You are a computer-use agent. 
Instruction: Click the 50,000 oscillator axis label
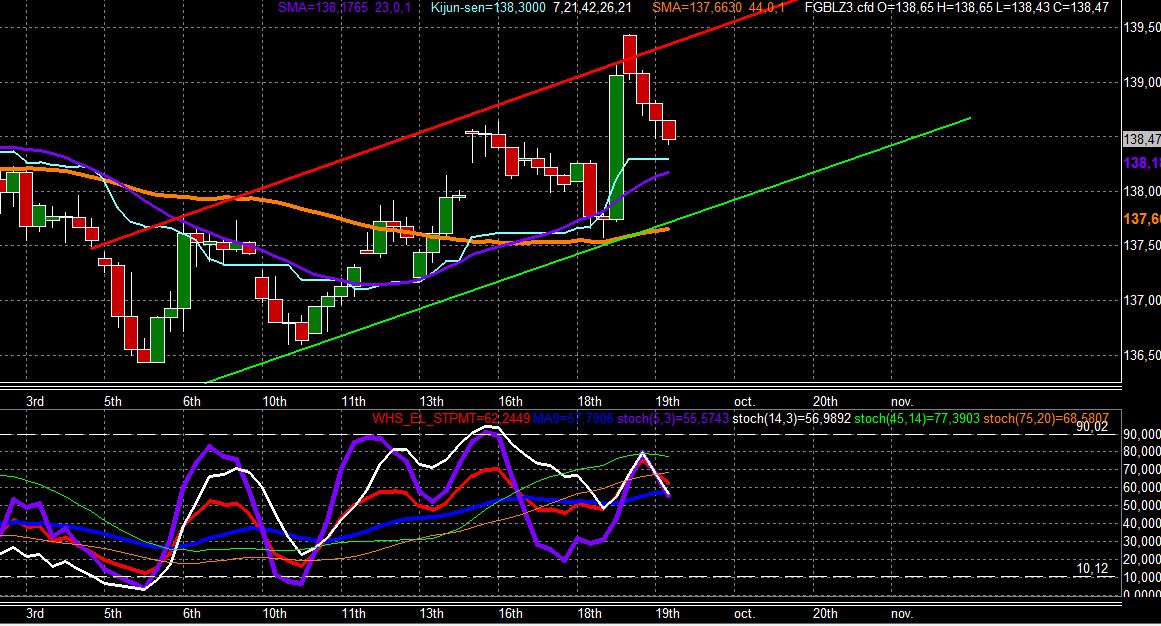coord(1142,505)
